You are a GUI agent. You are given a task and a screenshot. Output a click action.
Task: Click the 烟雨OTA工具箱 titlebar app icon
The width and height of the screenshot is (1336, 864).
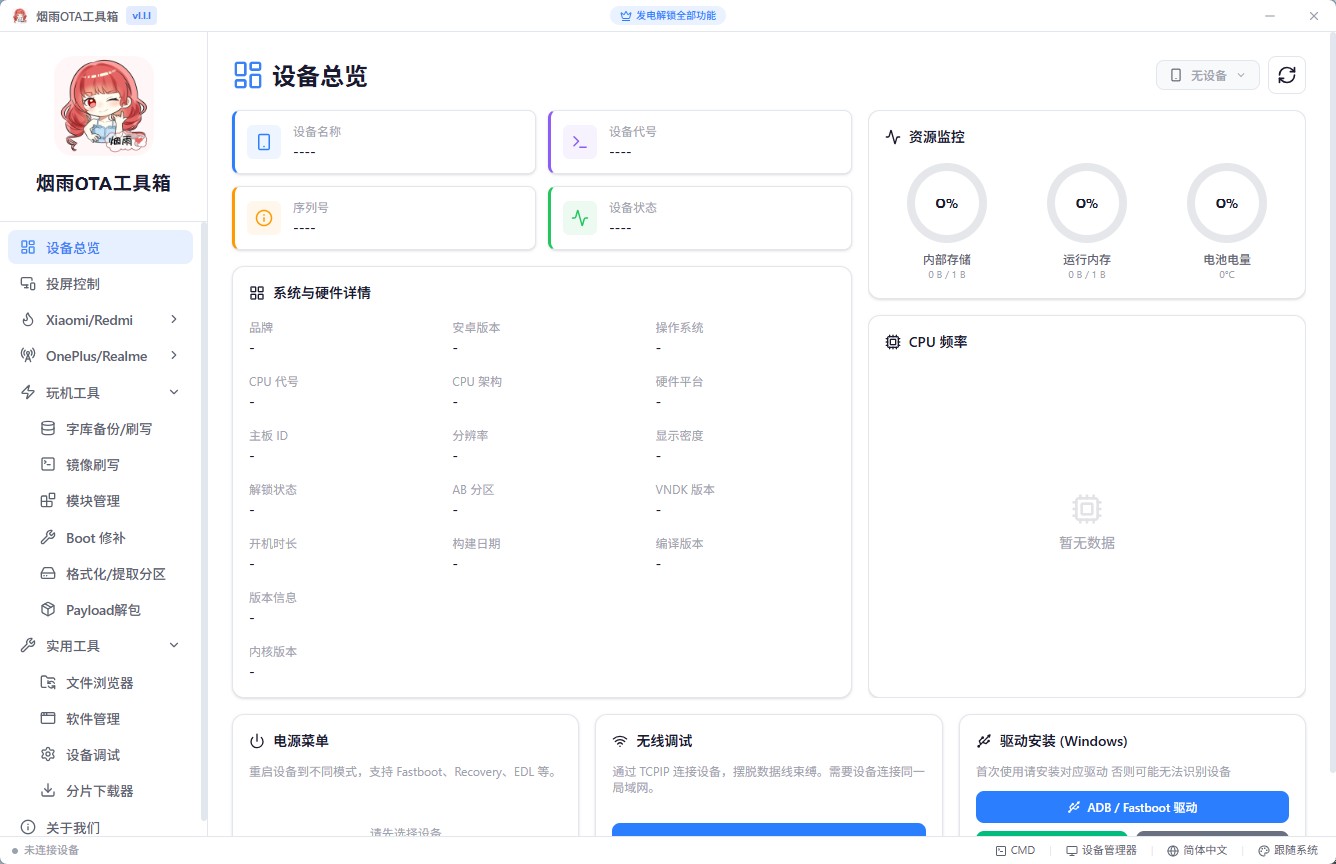coord(20,16)
